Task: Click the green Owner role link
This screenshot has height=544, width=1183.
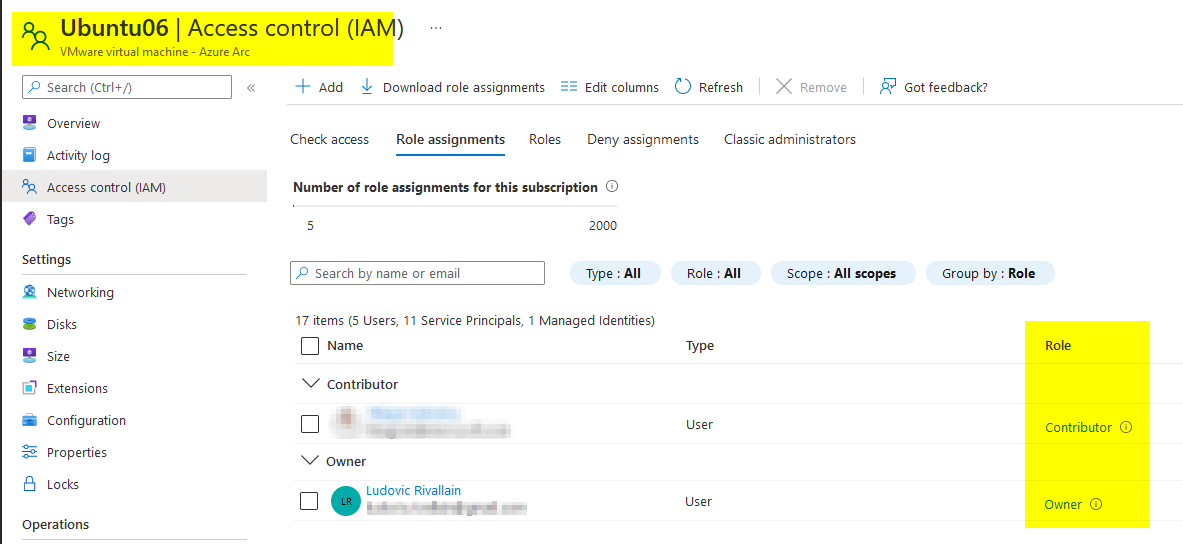Action: tap(1063, 505)
